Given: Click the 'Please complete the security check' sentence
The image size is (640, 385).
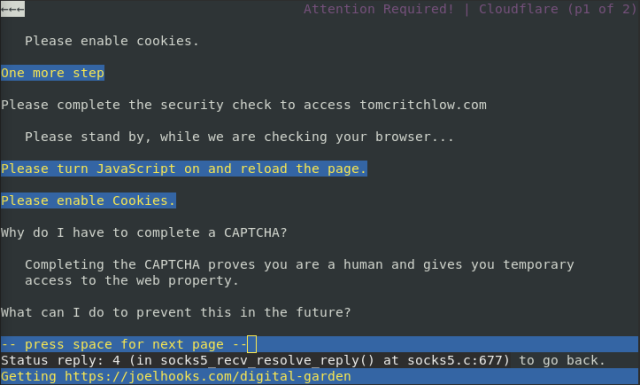Looking at the screenshot, I should [244, 105].
